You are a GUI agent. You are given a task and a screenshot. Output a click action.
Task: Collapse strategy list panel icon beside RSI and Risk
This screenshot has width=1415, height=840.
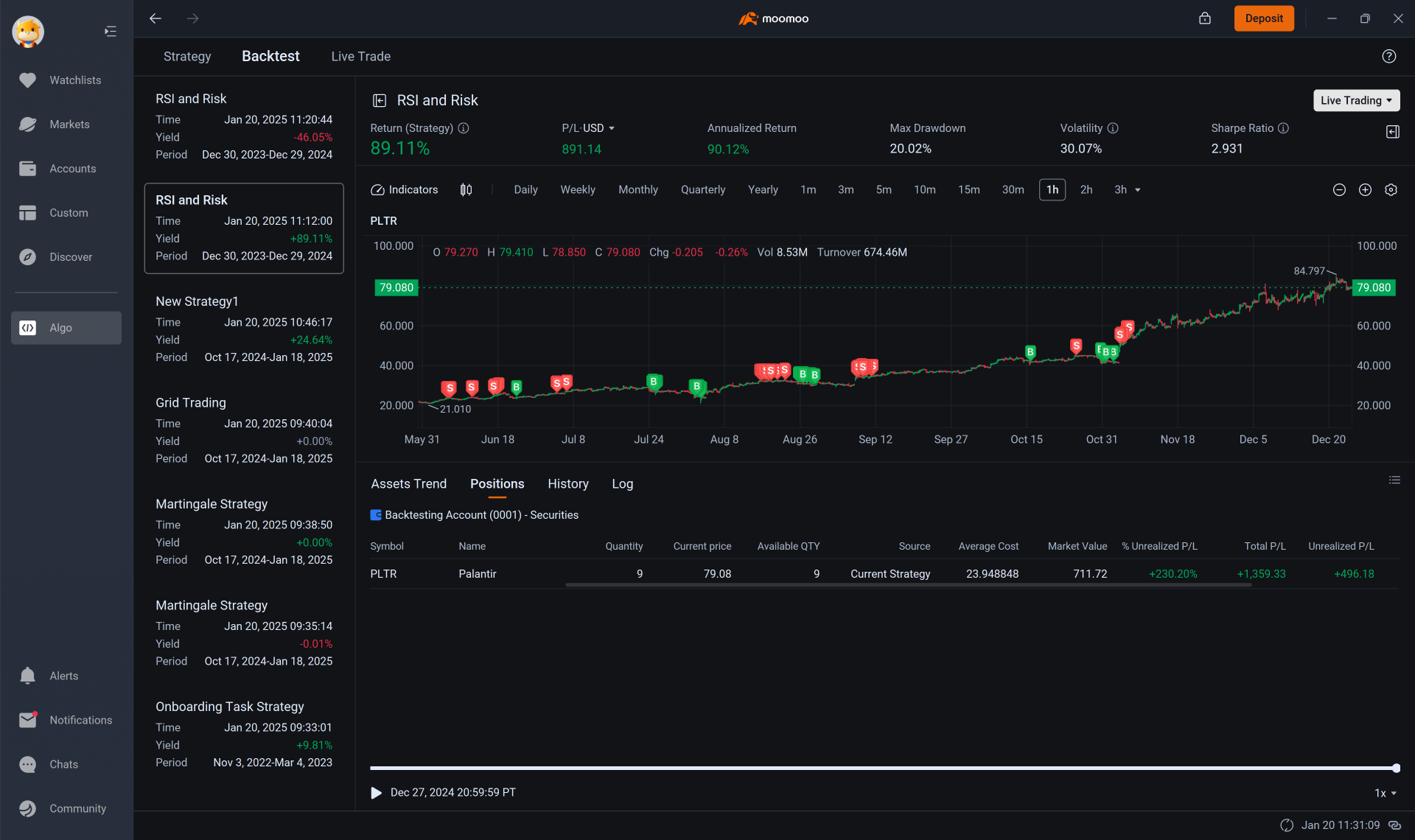tap(380, 100)
